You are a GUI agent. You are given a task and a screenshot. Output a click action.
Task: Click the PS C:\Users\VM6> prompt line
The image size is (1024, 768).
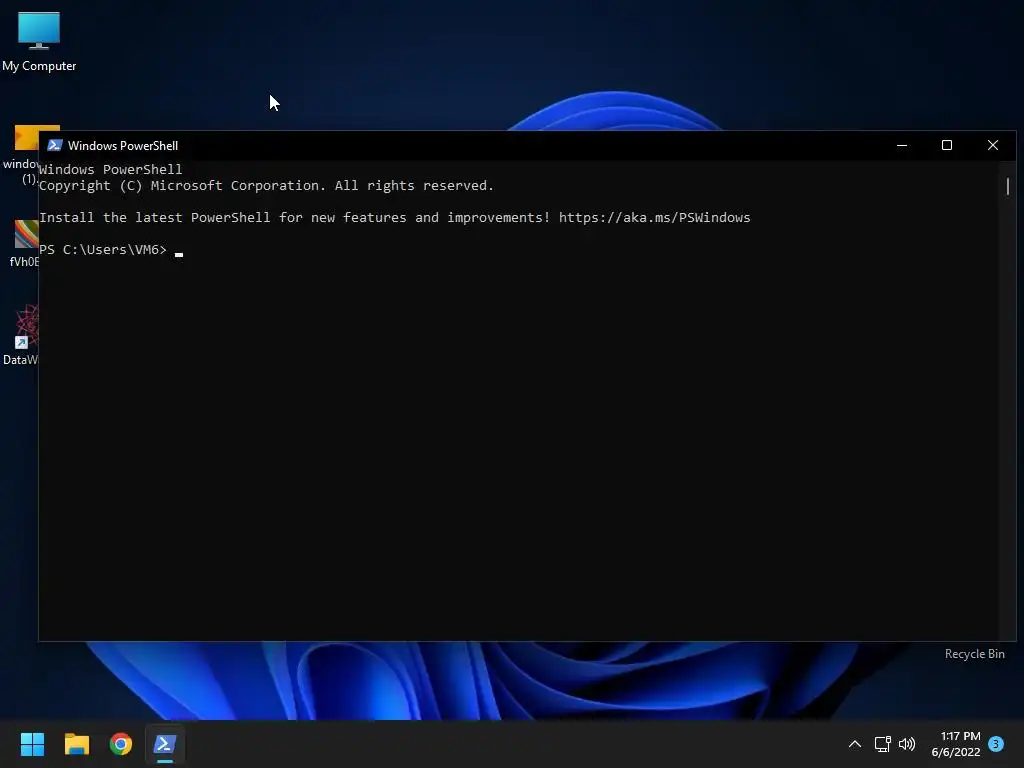103,249
